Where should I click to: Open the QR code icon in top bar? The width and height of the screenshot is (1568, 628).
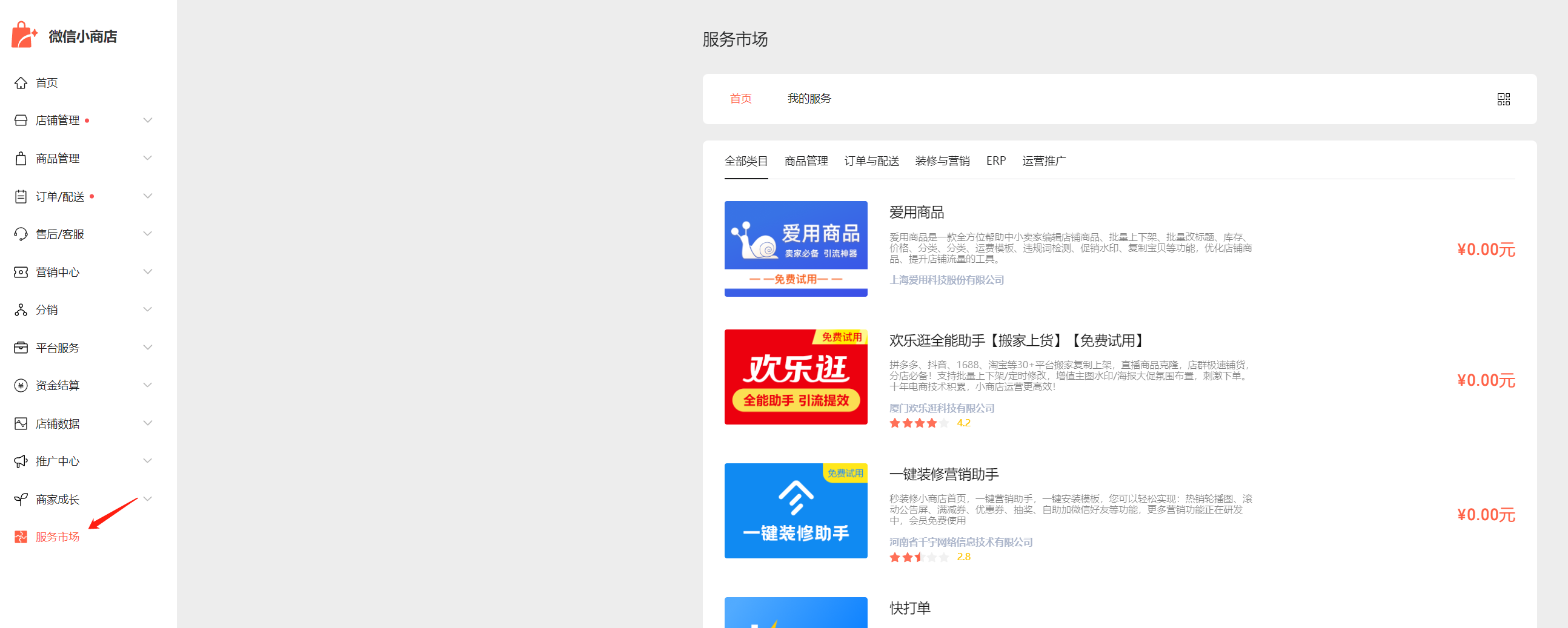point(1503,99)
